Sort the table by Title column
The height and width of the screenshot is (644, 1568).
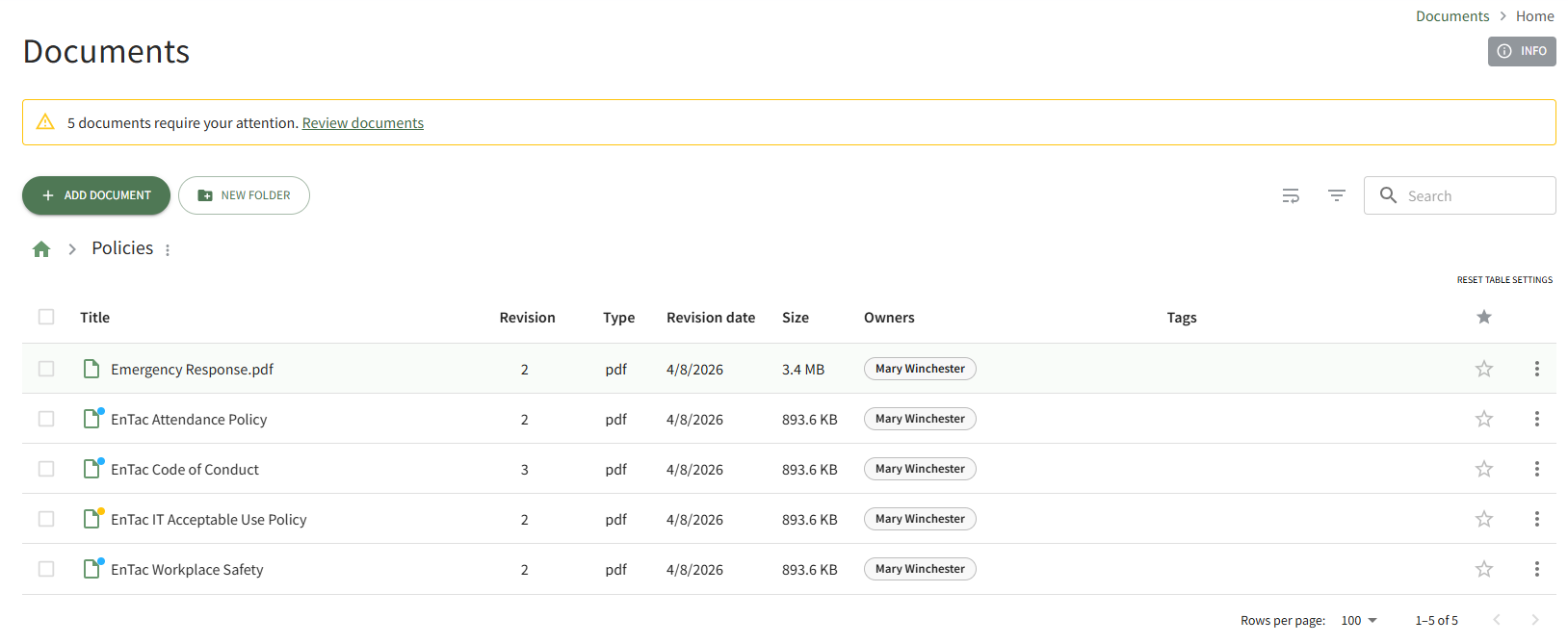pos(94,318)
